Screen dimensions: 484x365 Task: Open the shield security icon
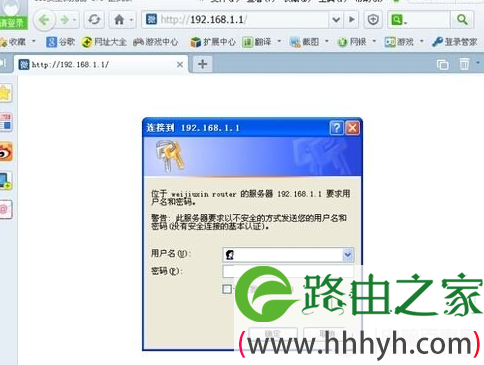373,20
